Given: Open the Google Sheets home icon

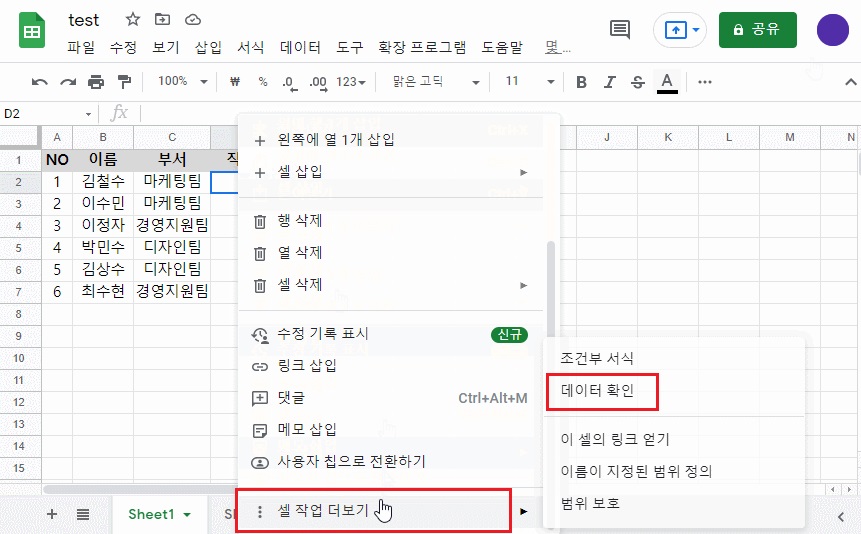Looking at the screenshot, I should point(32,31).
